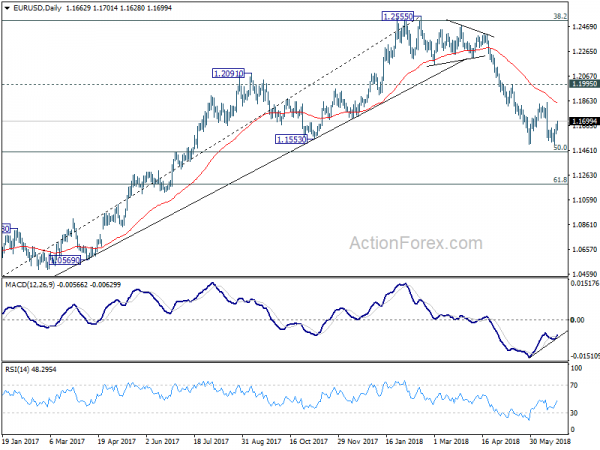Select the 1.25550 price high label
Screen dimensions: 600x450
pos(398,16)
